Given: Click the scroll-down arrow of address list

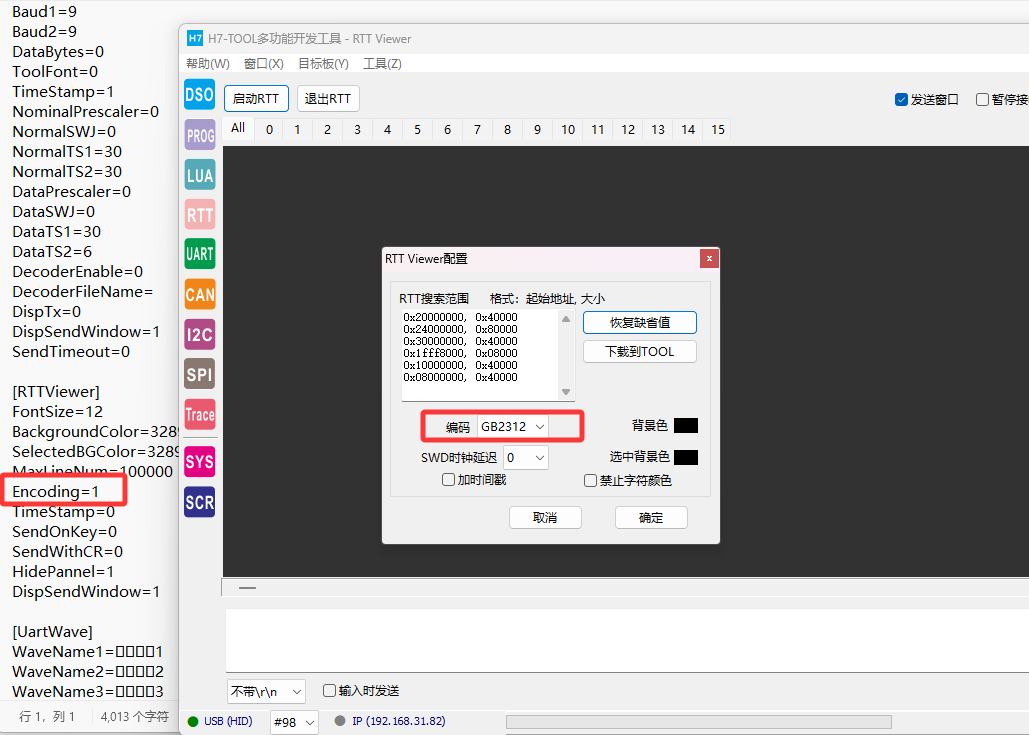Looking at the screenshot, I should point(566,392).
